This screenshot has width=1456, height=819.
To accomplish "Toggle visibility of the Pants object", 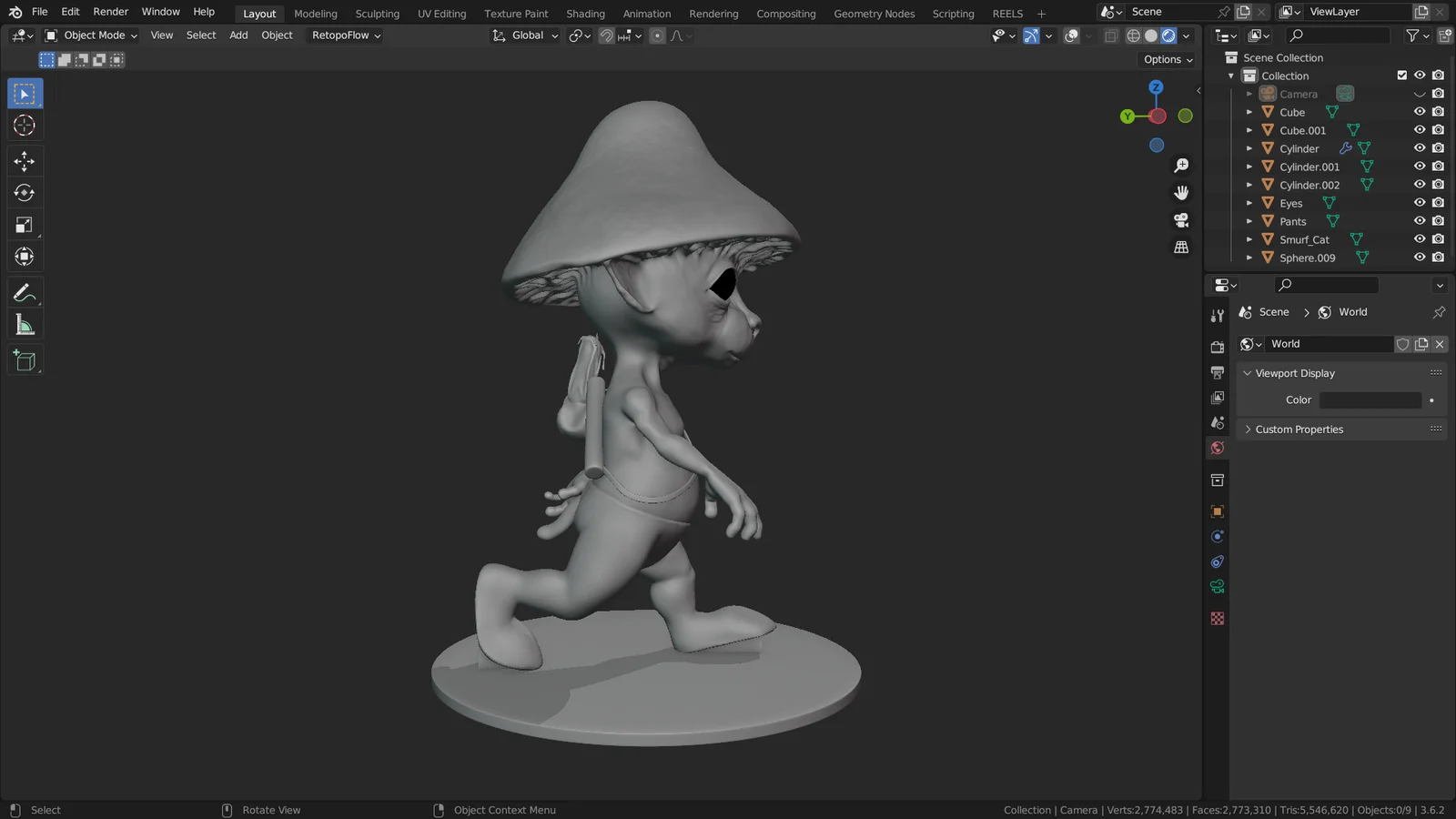I will [x=1419, y=220].
